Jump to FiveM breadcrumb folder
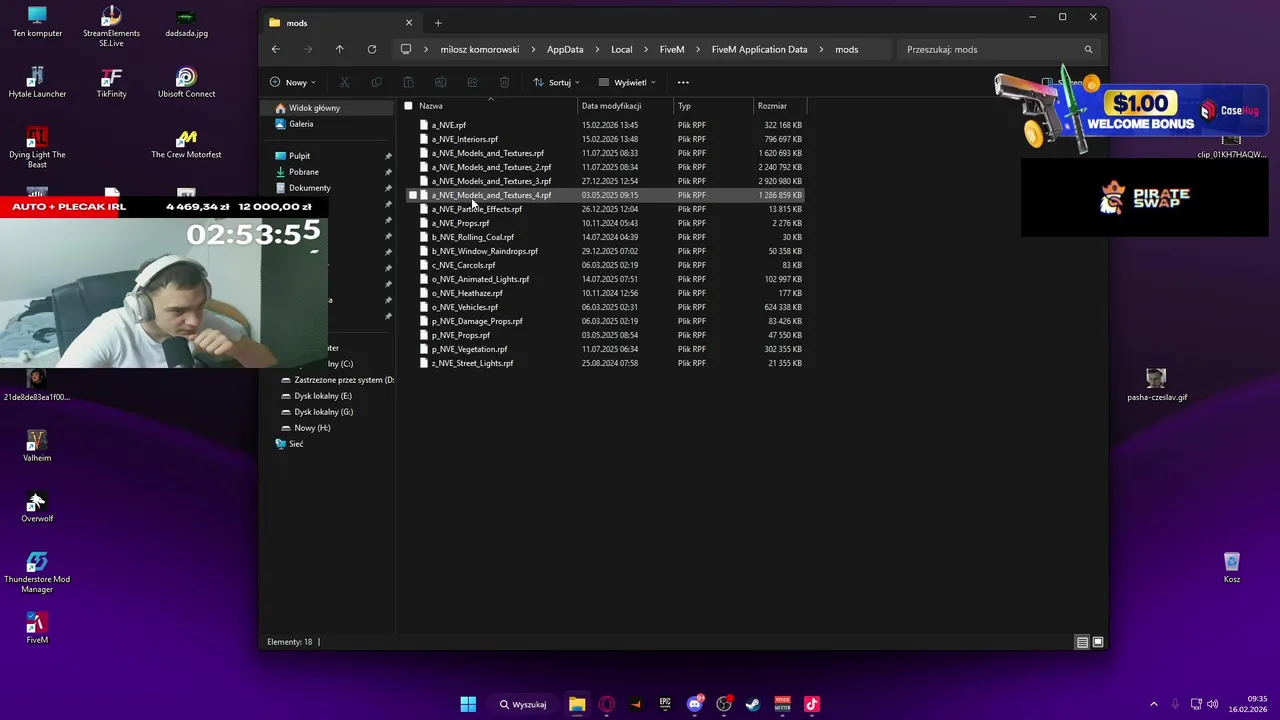Screen dimensions: 1280x720 (x=672, y=49)
